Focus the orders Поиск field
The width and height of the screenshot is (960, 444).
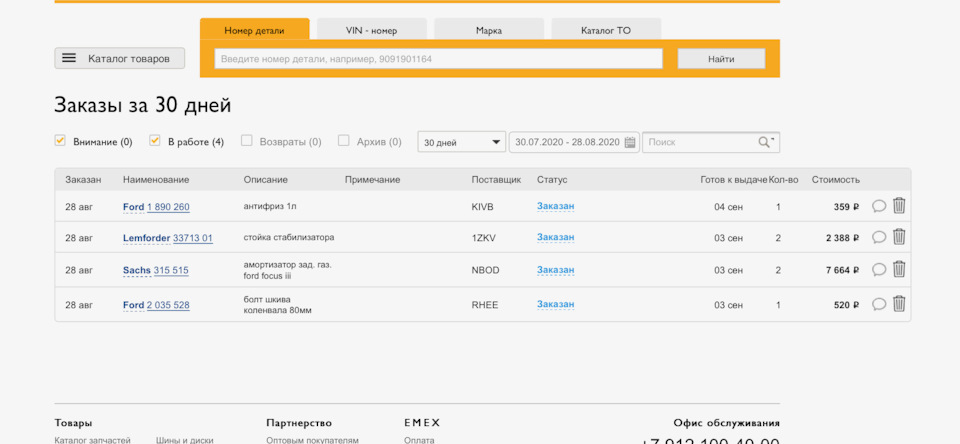711,142
